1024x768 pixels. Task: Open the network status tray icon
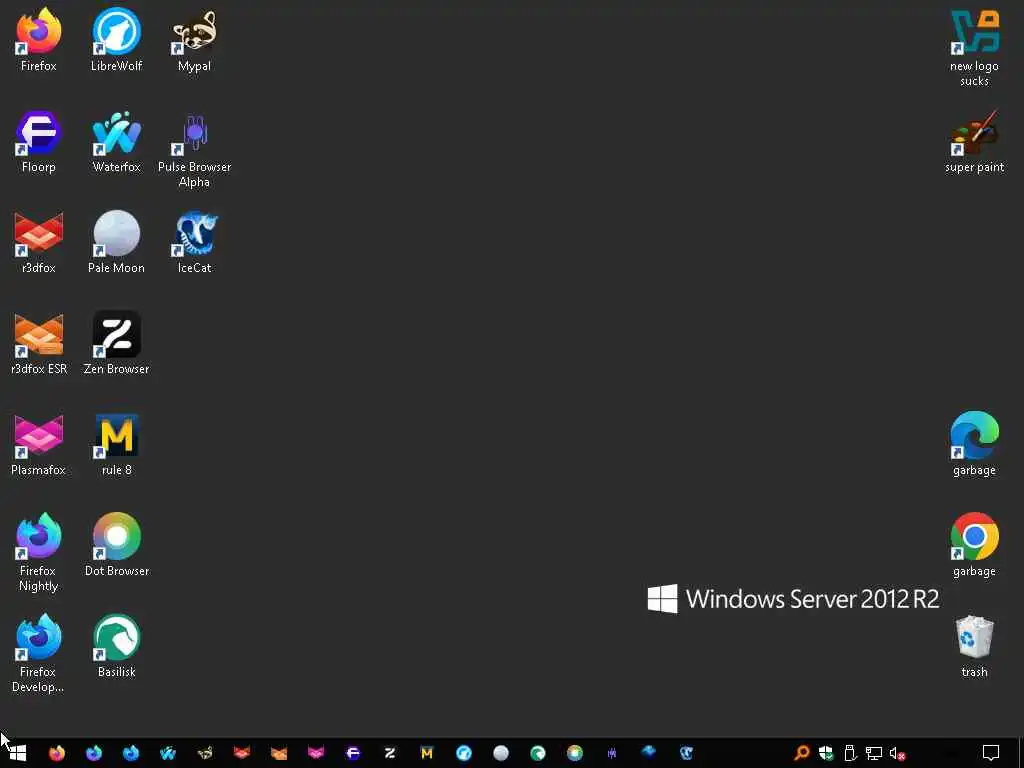(874, 753)
